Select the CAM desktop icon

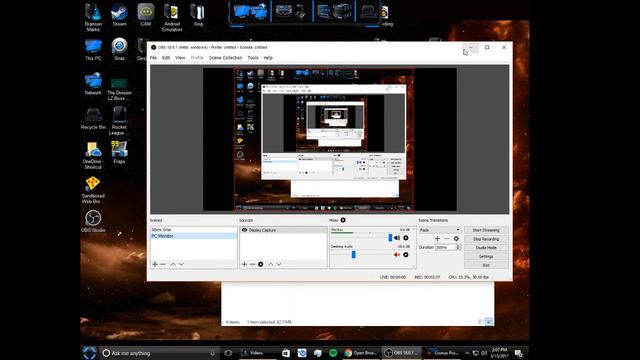(x=146, y=16)
